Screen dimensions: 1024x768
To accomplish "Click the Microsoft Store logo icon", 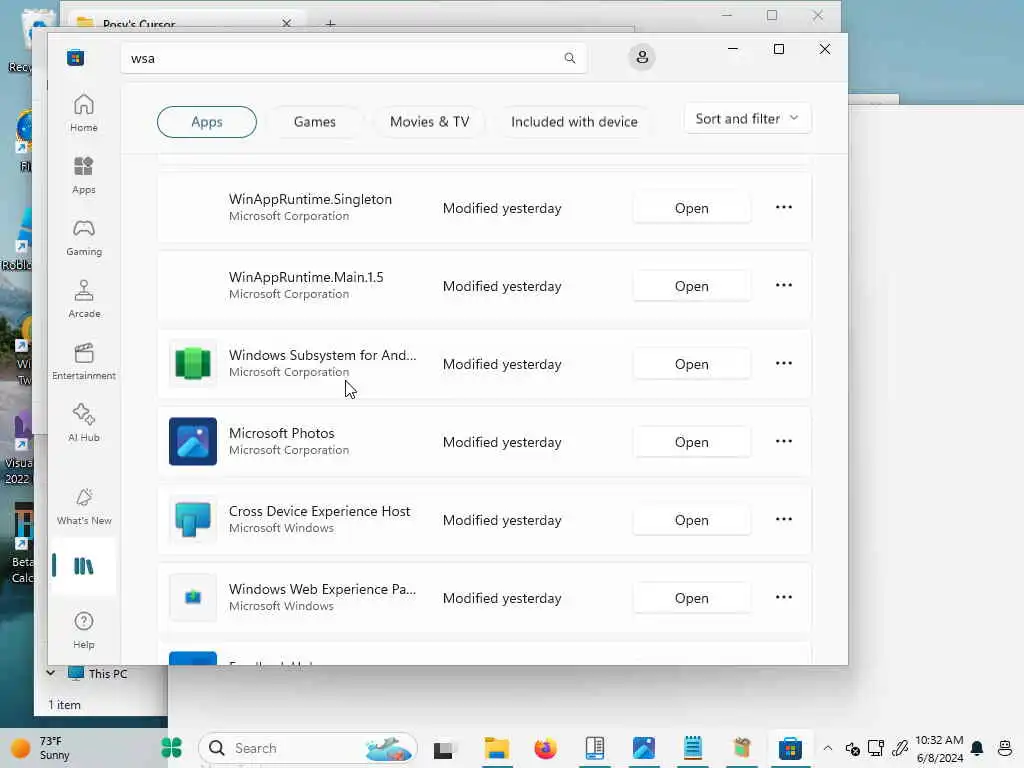I will (x=75, y=57).
